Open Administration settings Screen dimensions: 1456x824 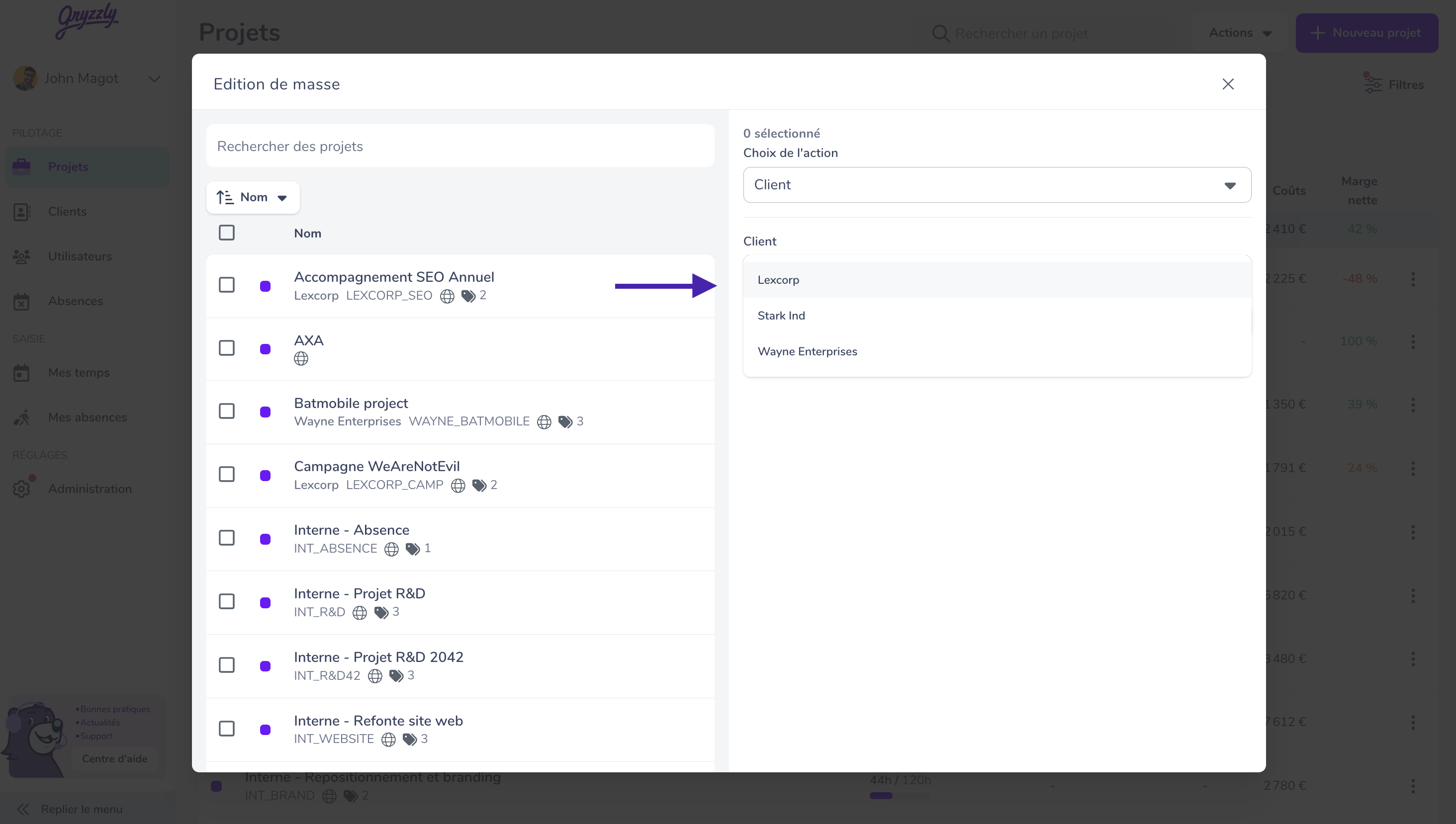[88, 489]
